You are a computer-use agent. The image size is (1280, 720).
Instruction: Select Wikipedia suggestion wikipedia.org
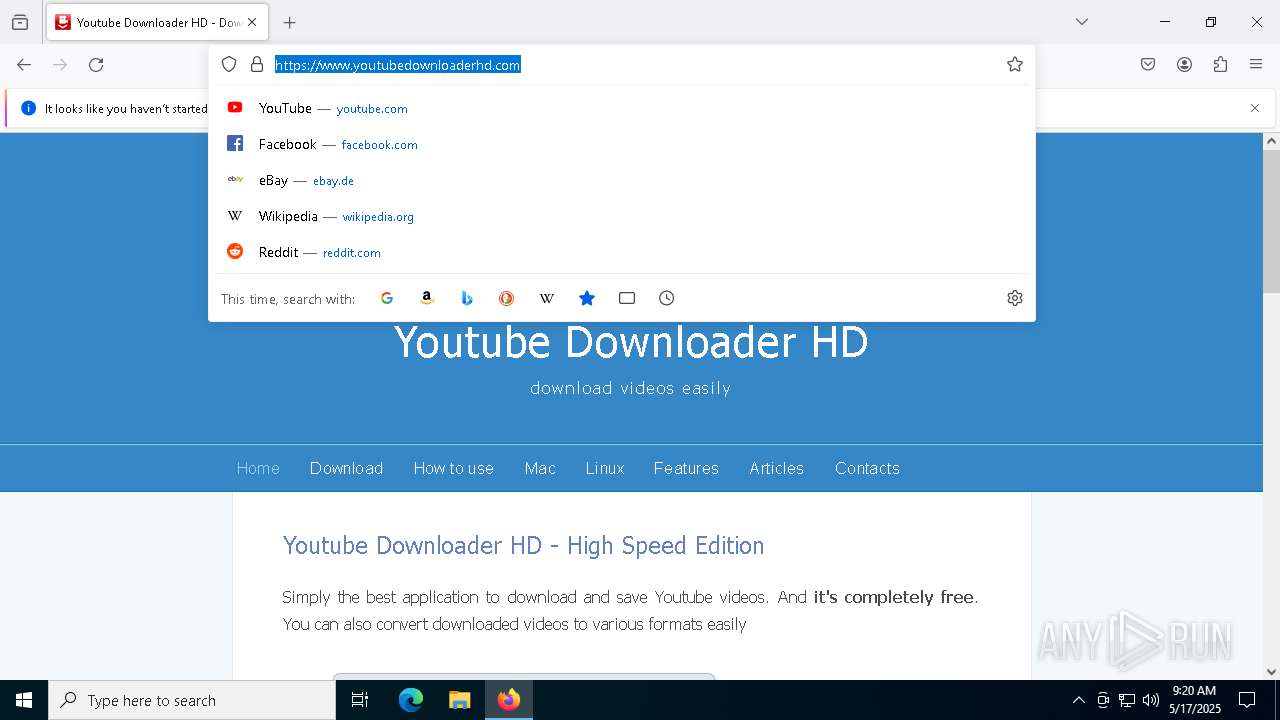(622, 216)
